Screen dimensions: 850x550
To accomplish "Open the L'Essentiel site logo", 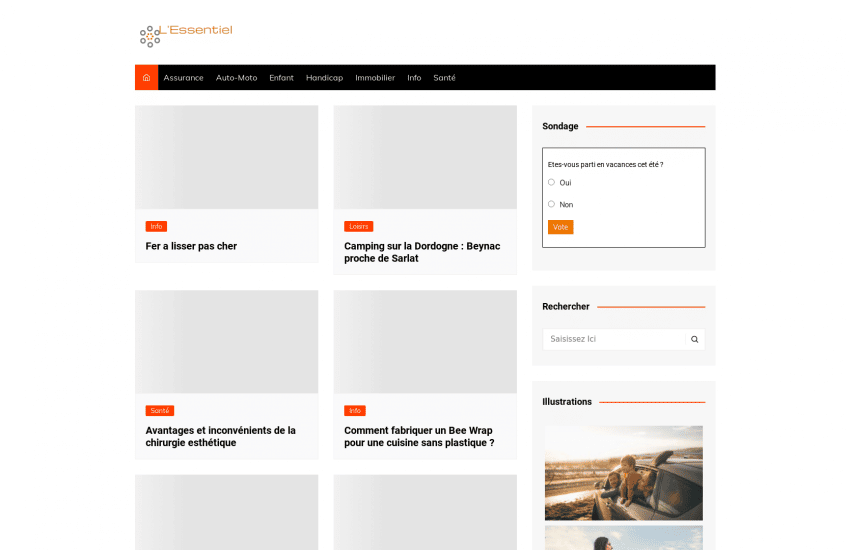I will pyautogui.click(x=186, y=36).
